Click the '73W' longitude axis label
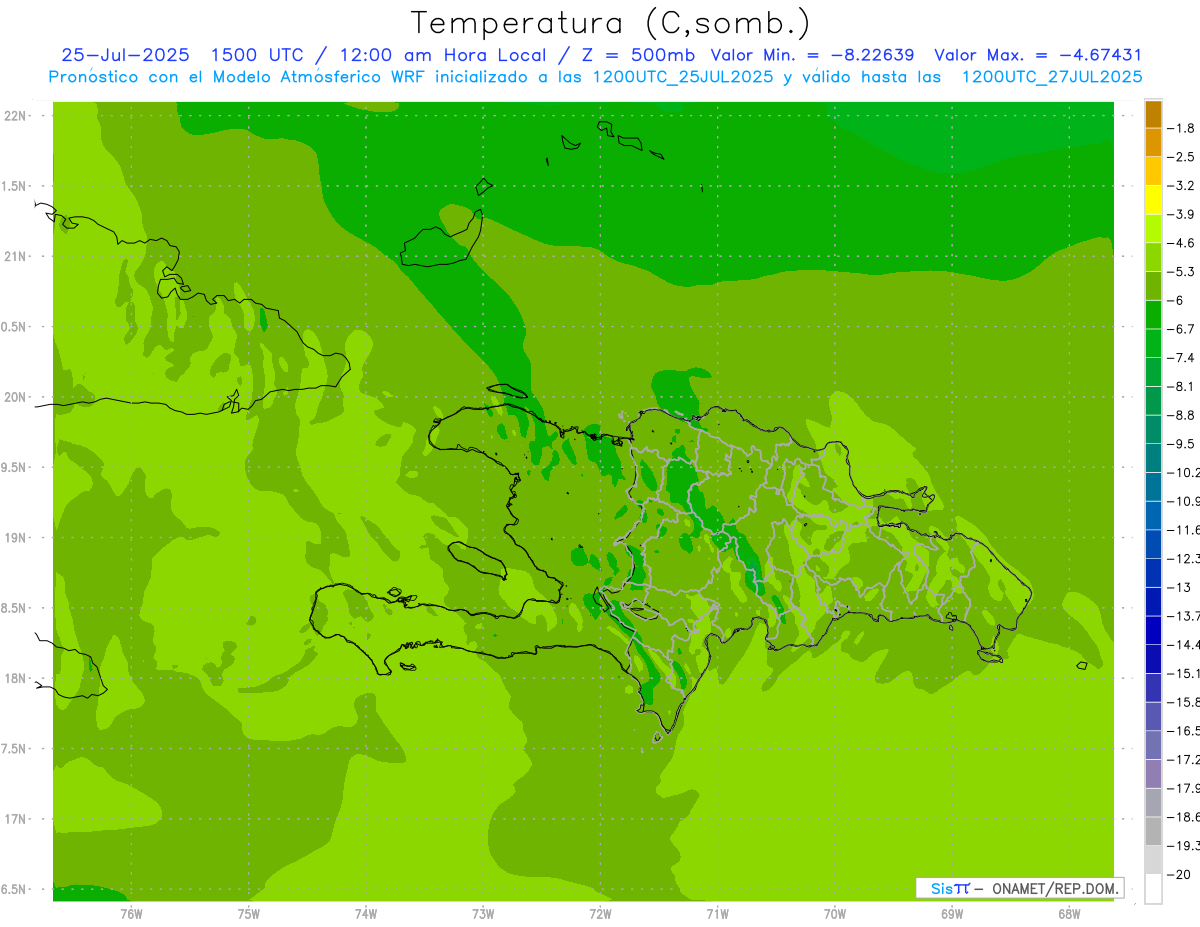Viewport: 1200px width, 927px height. (483, 913)
